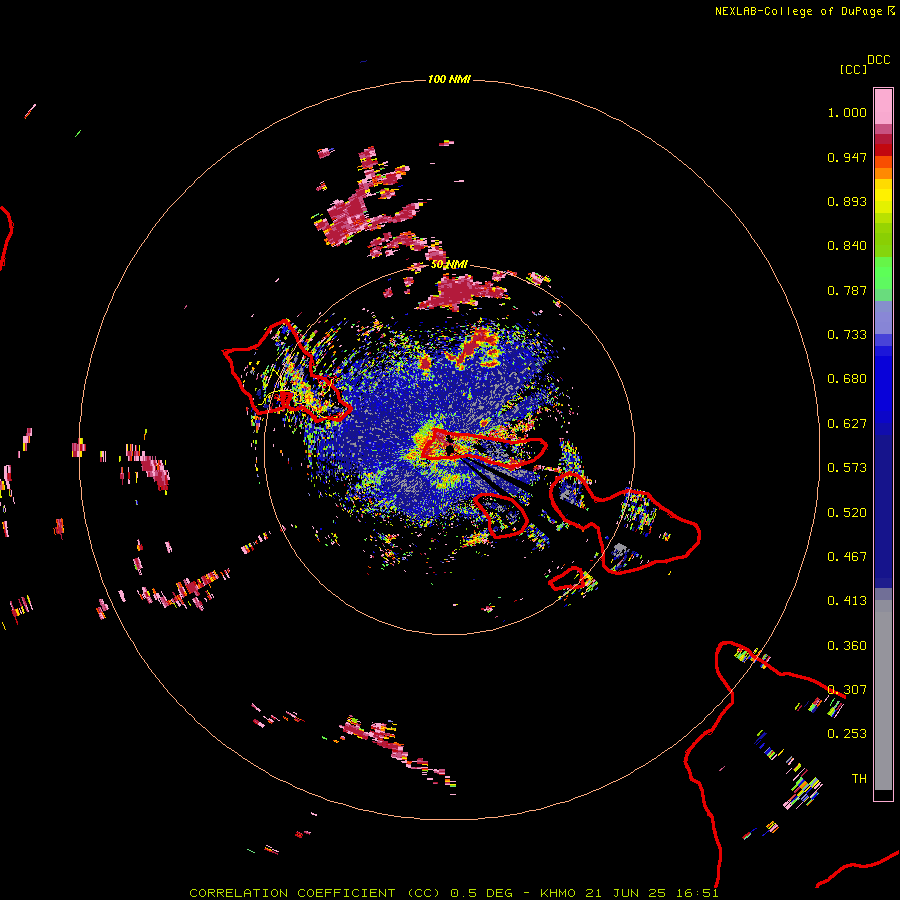Screen dimensions: 900x900
Task: Click the Correlation Coefficient KHMO product caption
Action: [x=453, y=893]
